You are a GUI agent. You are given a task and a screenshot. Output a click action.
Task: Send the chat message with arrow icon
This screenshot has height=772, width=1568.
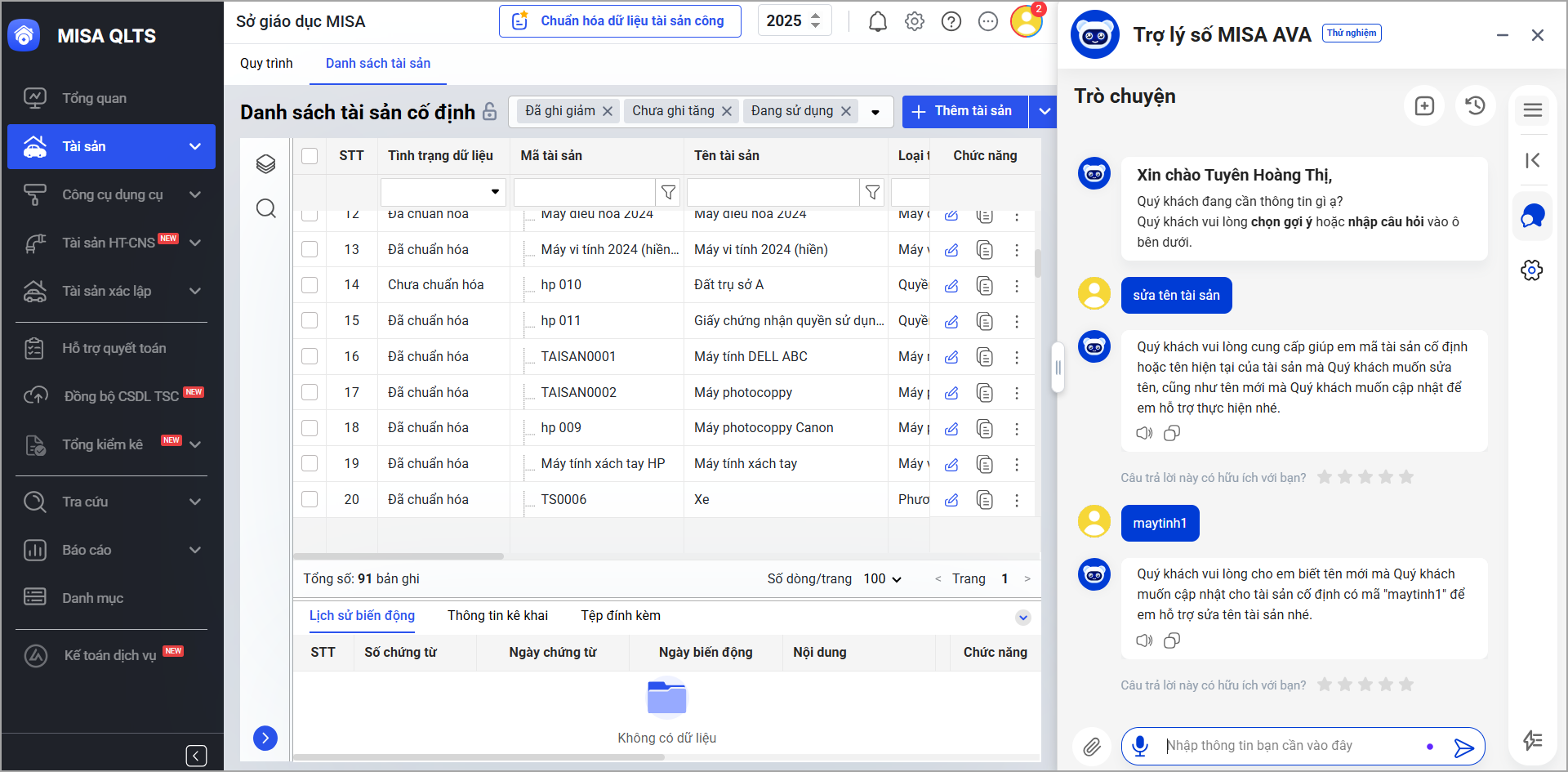pos(1463,747)
